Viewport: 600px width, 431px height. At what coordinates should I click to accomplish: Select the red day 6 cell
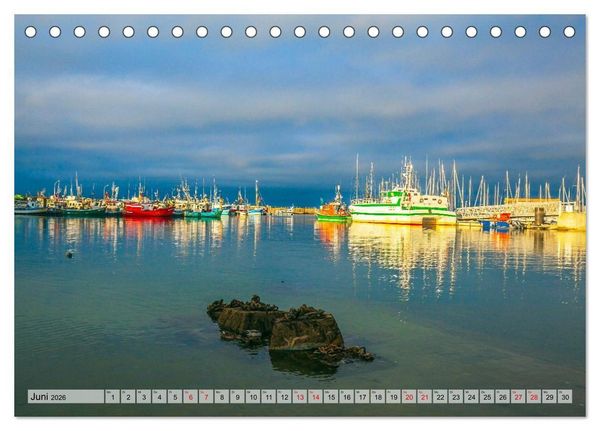[191, 397]
